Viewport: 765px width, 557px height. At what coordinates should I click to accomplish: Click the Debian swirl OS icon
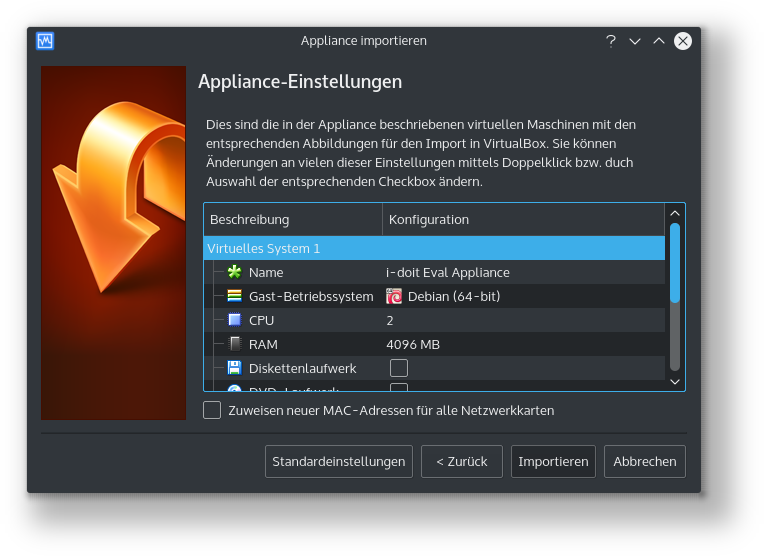(394, 296)
